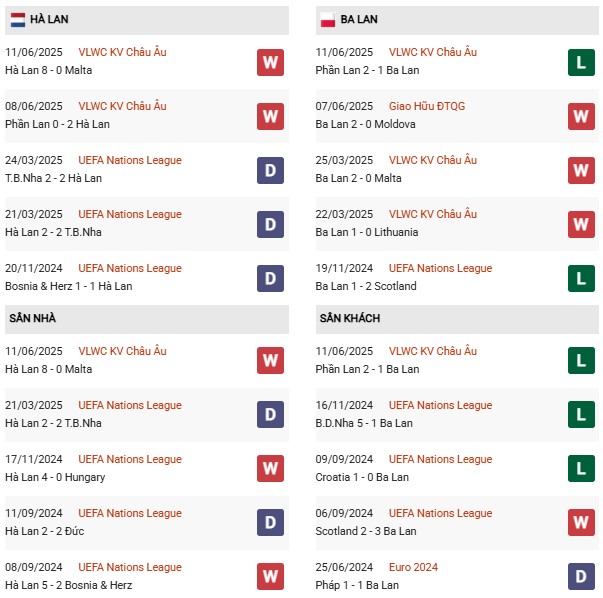The width and height of the screenshot is (603, 598).
Task: Click the L badge for Ba Lan 1-2 Scotland
Action: coord(581,278)
